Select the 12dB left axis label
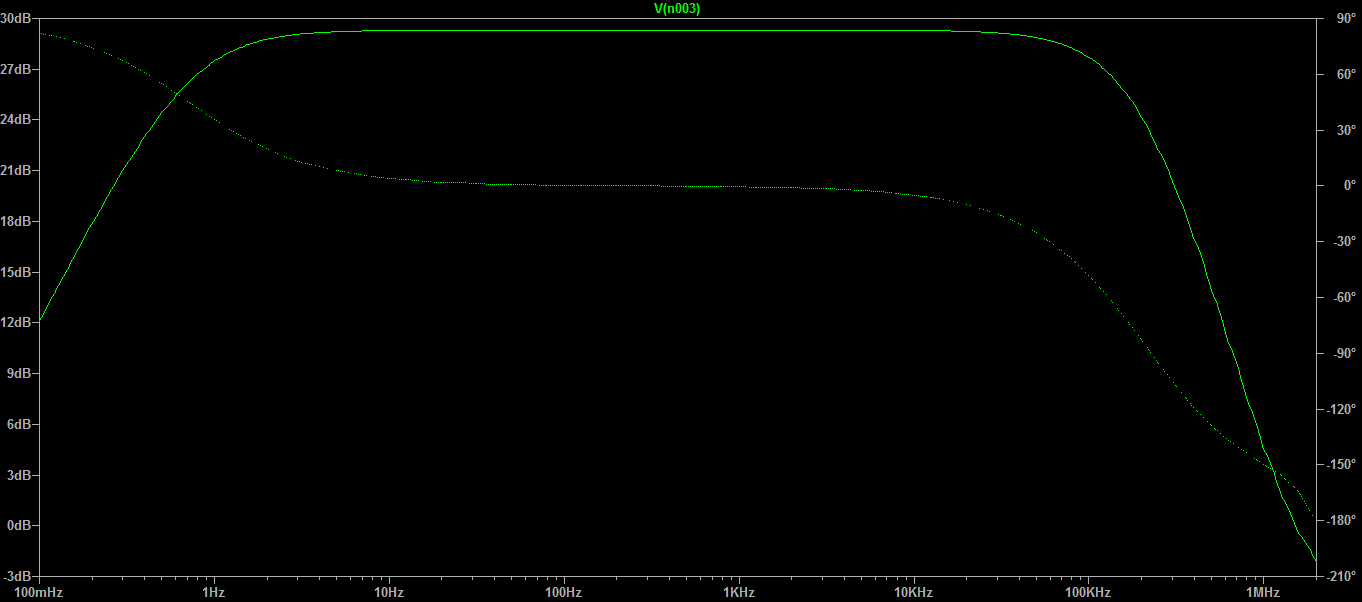The image size is (1362, 602). pyautogui.click(x=15, y=323)
